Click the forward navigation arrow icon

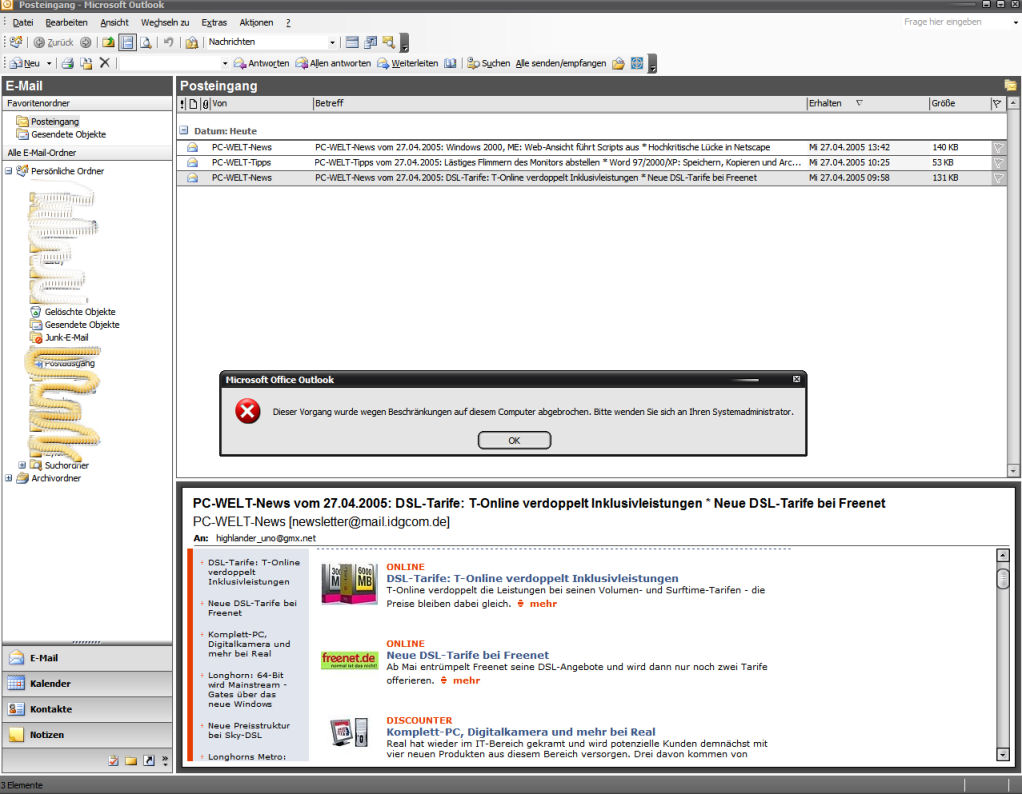point(85,42)
